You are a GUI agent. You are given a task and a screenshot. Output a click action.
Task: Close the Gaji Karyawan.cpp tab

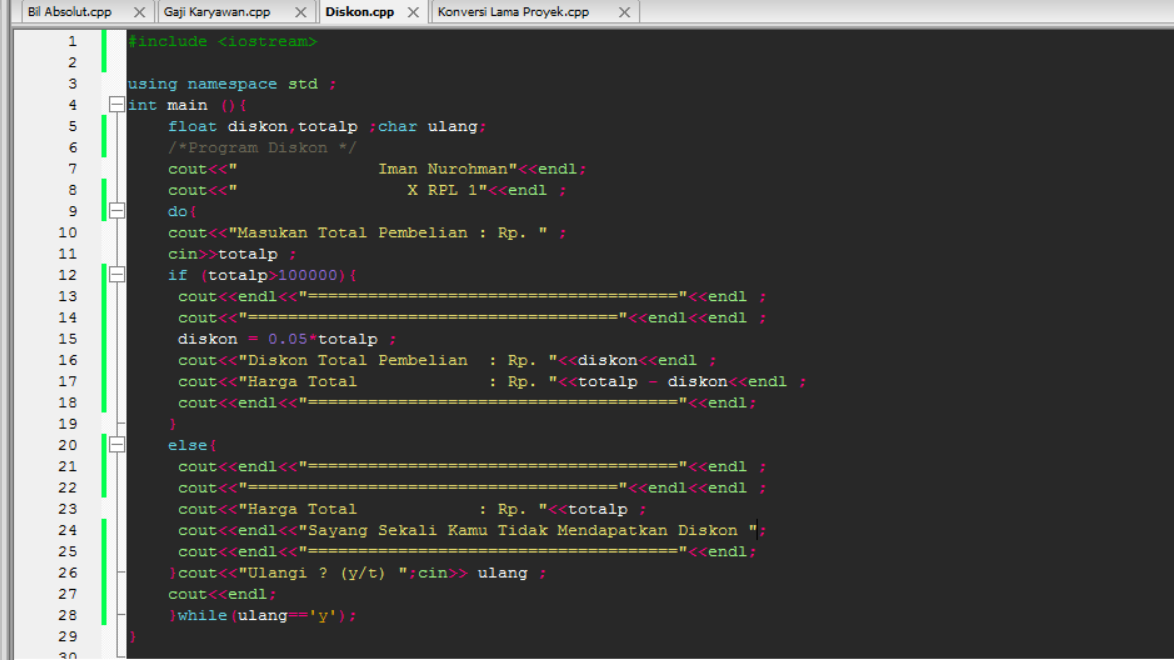(x=300, y=13)
